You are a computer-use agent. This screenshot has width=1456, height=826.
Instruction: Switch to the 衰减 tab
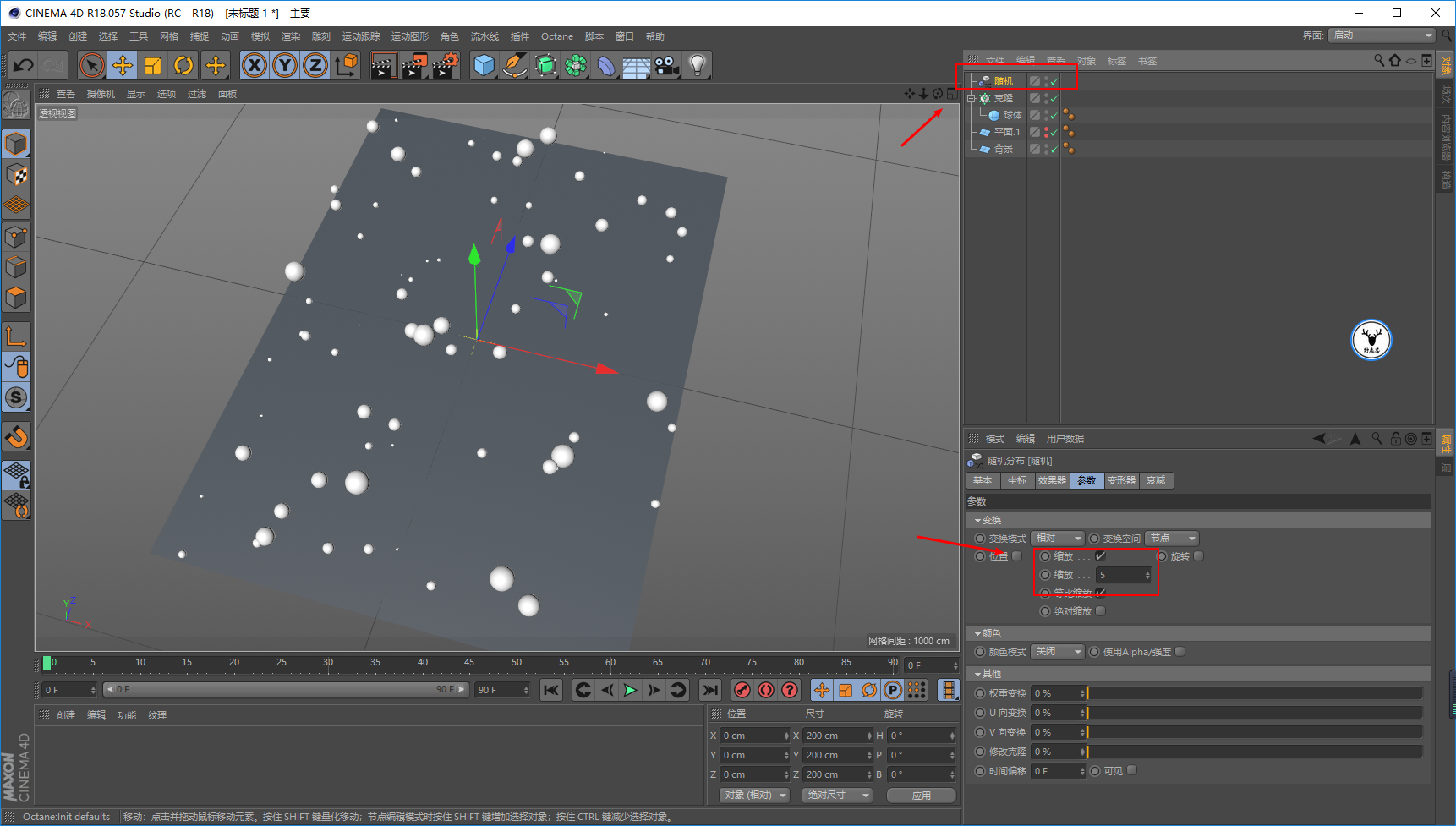[x=1156, y=480]
